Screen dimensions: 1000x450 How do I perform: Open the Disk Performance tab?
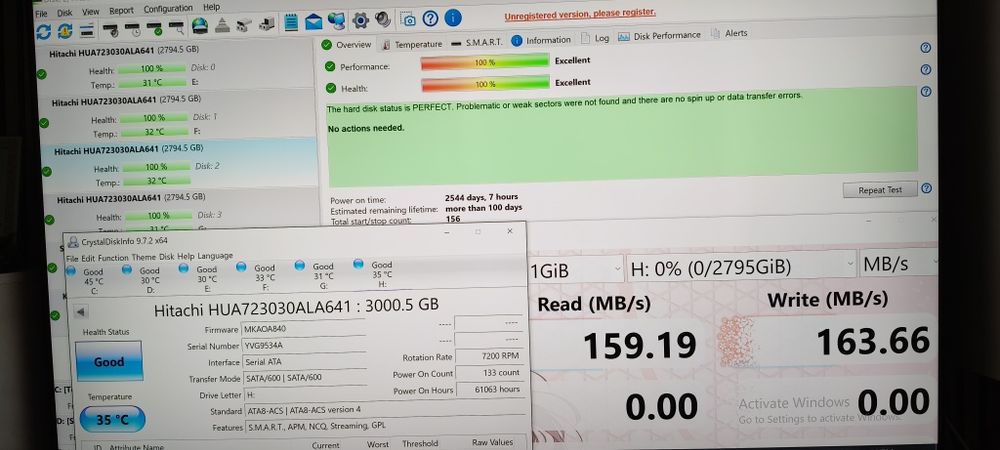click(x=660, y=36)
